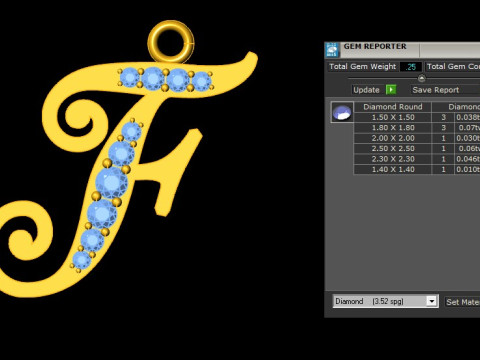Click the Diamond Round column header
The width and height of the screenshot is (480, 360).
click(x=393, y=107)
